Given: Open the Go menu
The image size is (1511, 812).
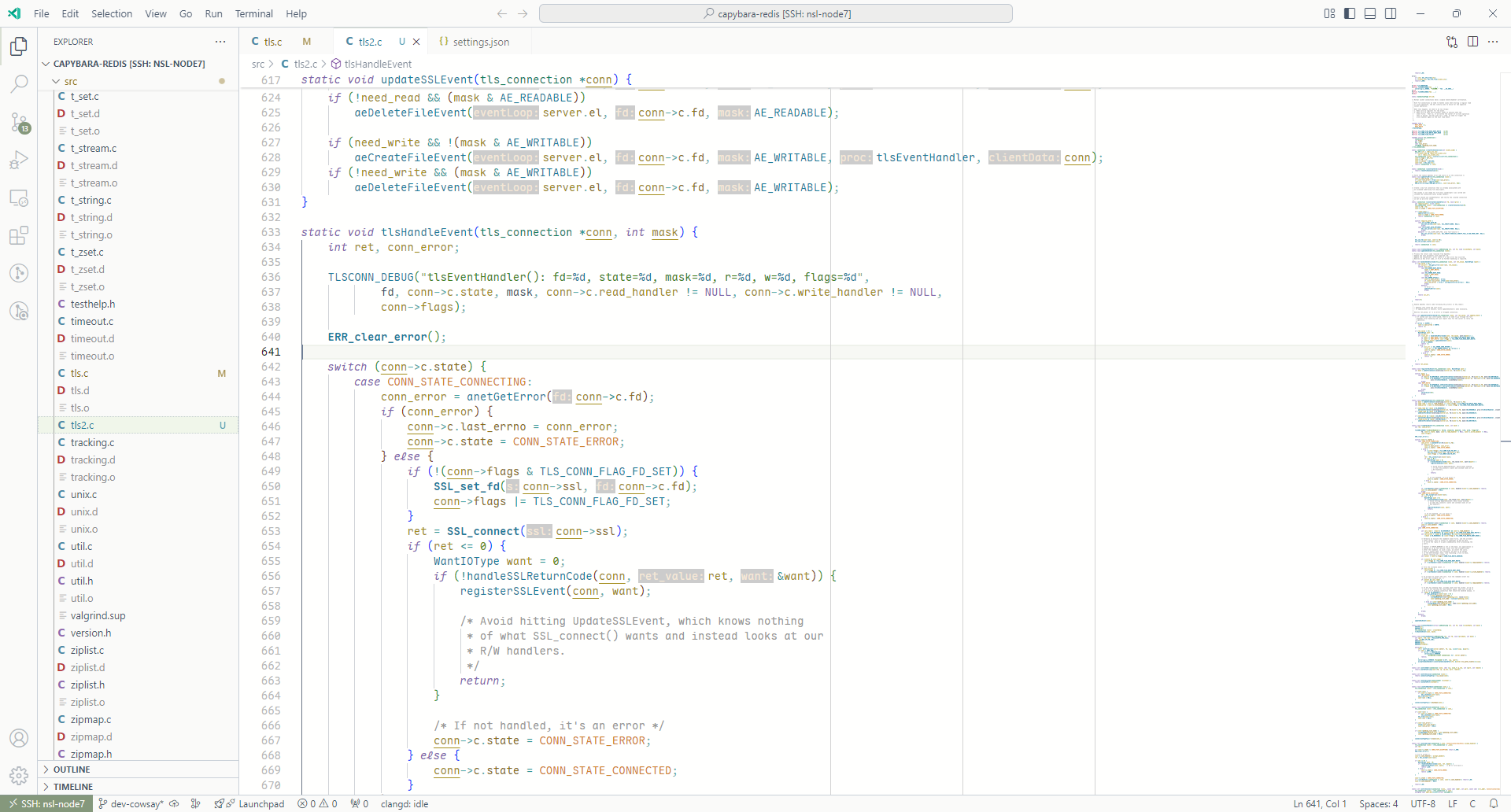Looking at the screenshot, I should tap(186, 13).
